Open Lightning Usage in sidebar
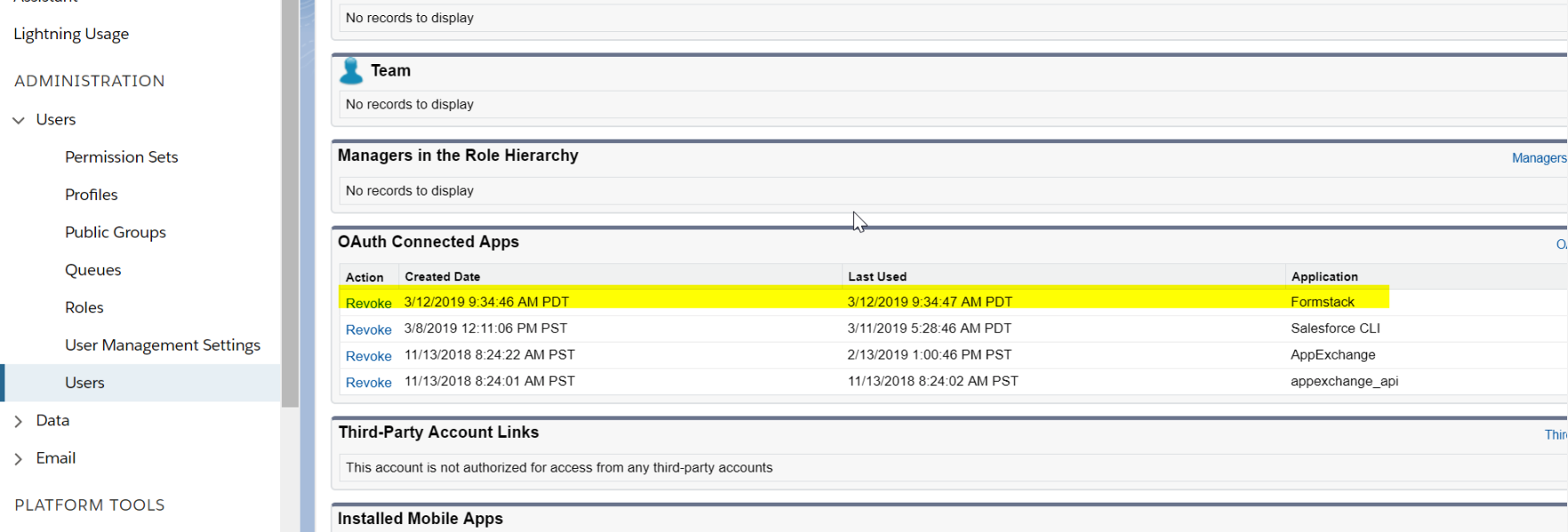The height and width of the screenshot is (532, 1568). pyautogui.click(x=71, y=34)
